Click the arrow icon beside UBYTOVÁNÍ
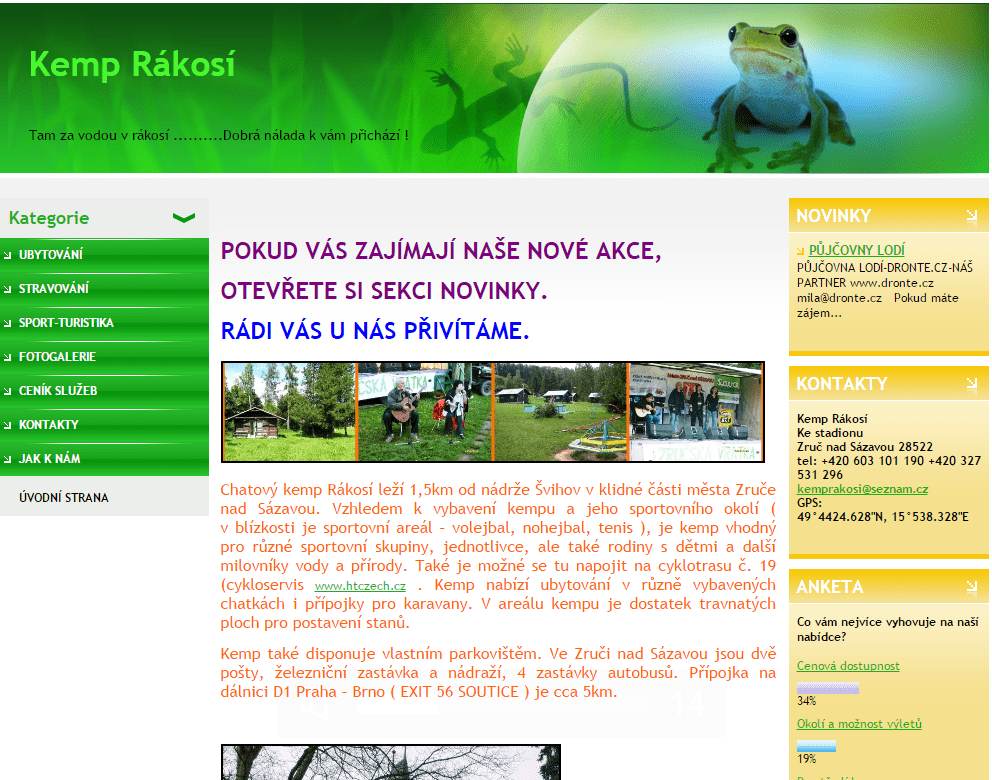 click(8, 255)
